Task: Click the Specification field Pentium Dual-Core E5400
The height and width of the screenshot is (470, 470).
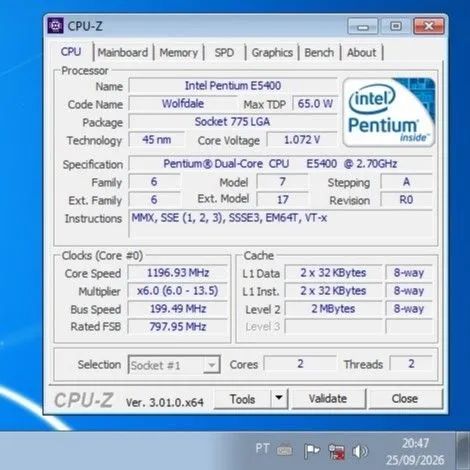Action: [281, 164]
